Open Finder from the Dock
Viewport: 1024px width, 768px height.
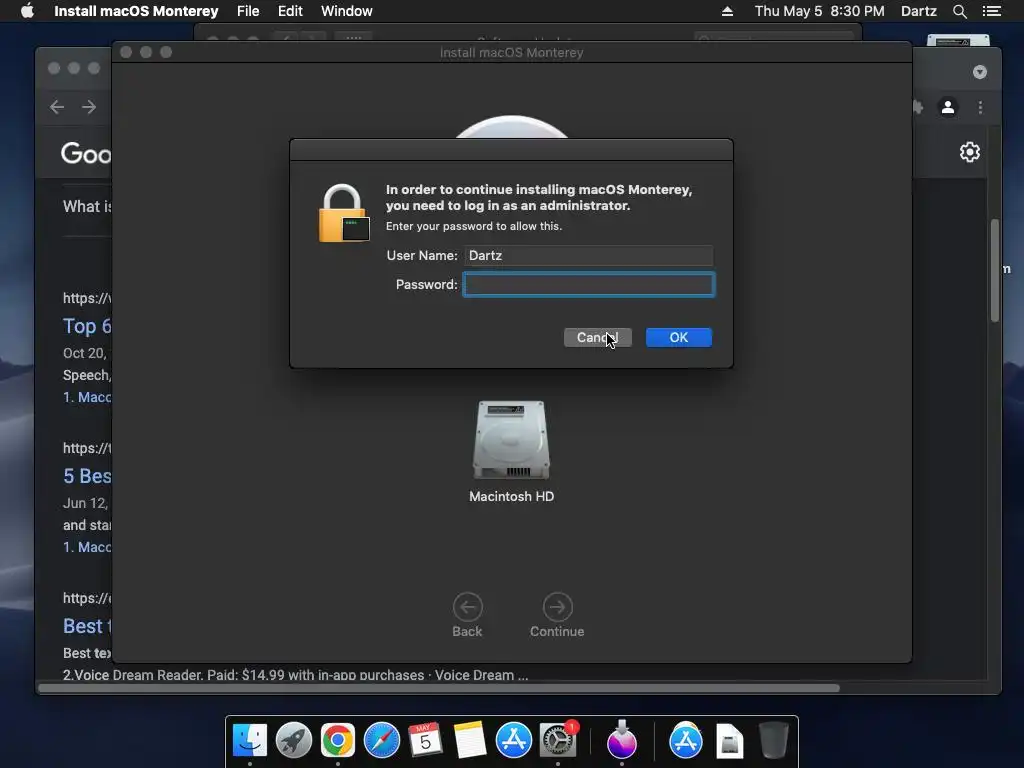click(249, 741)
